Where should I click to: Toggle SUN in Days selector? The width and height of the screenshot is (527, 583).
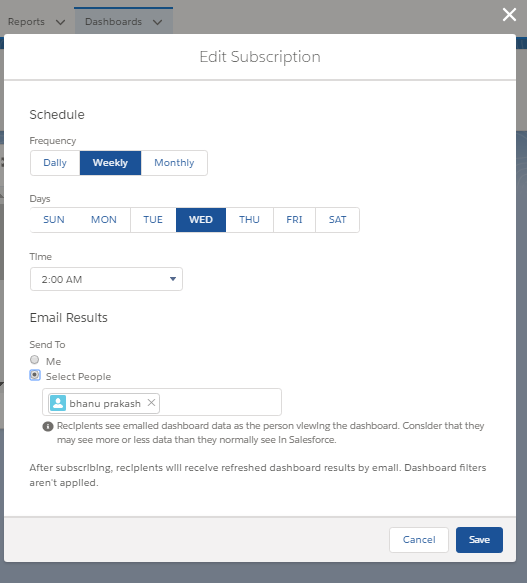[54, 220]
